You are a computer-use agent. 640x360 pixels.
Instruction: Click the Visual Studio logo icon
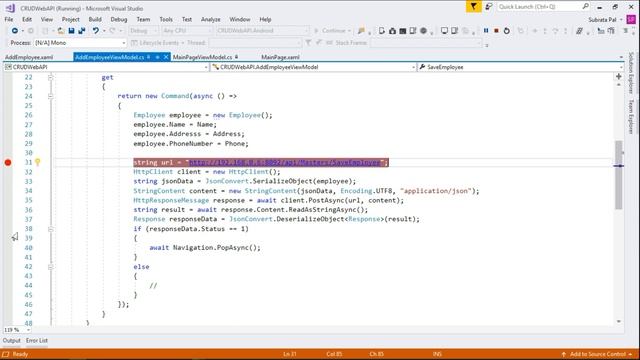(10, 8)
